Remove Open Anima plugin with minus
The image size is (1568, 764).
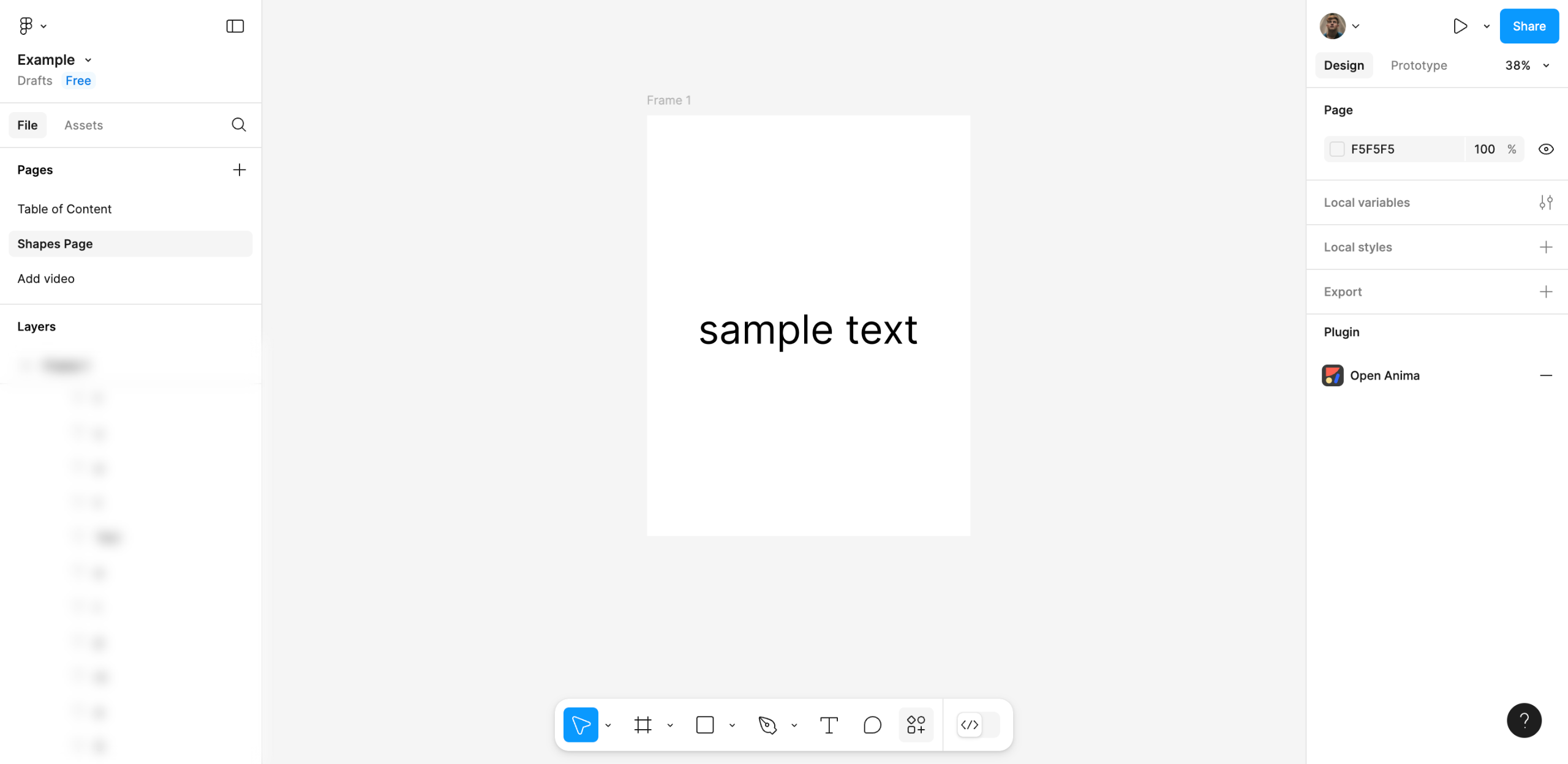(1546, 375)
